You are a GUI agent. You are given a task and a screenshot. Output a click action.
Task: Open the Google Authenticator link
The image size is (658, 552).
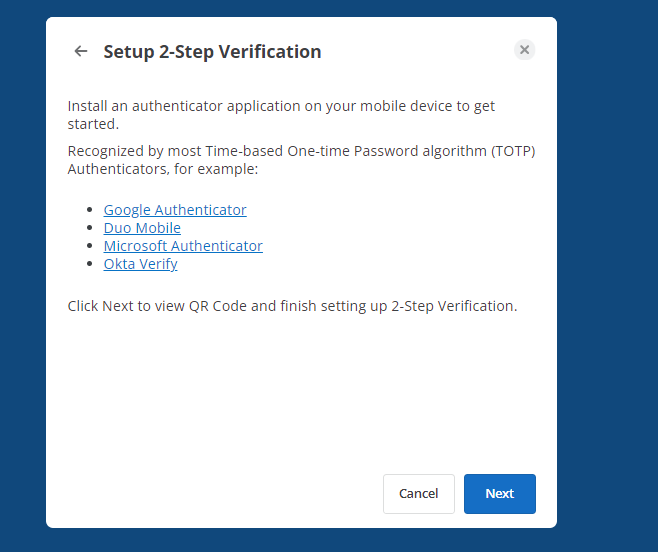click(x=175, y=210)
